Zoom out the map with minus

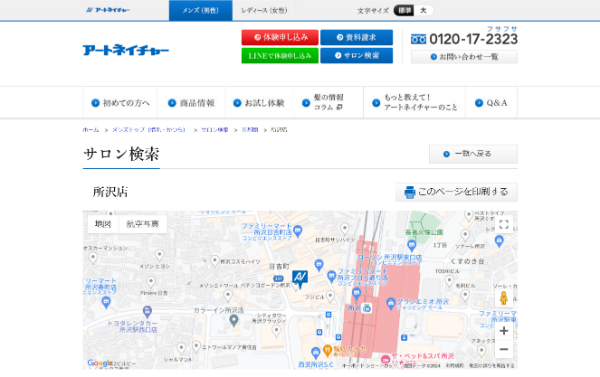(504, 349)
